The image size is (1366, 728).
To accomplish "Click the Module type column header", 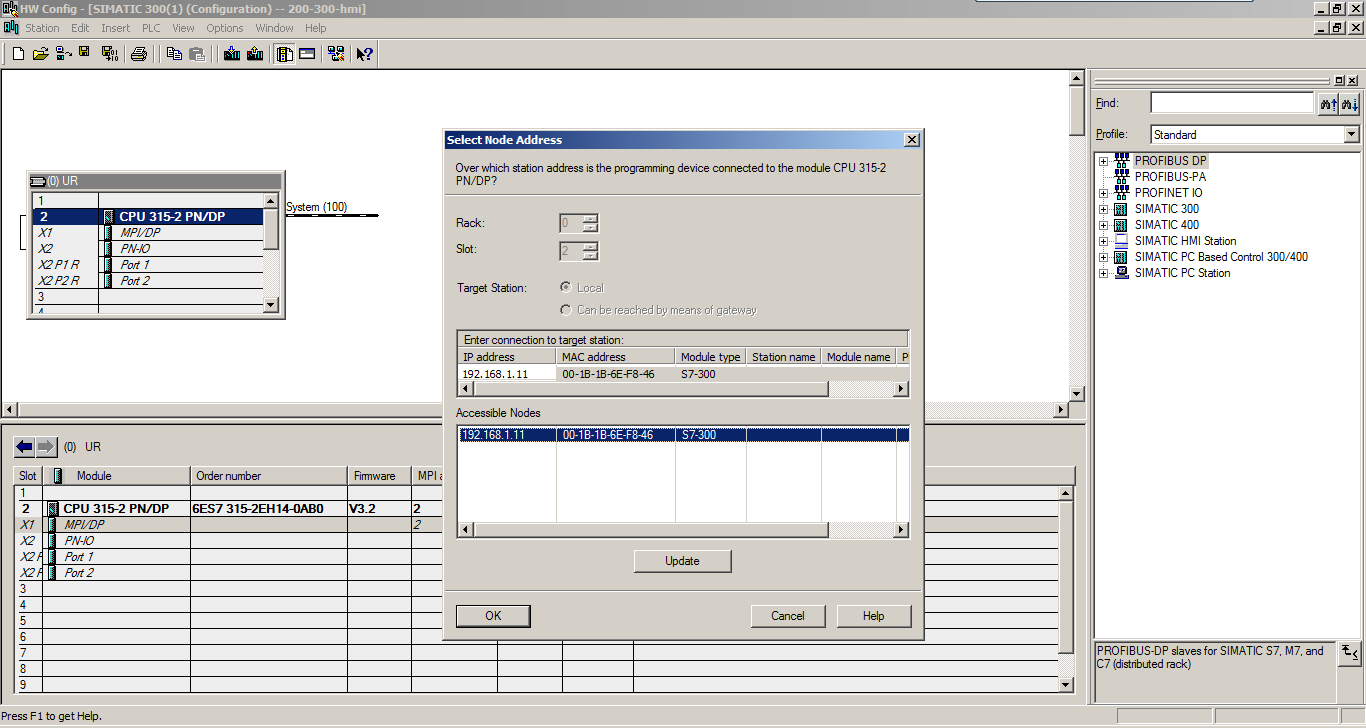I will point(711,357).
